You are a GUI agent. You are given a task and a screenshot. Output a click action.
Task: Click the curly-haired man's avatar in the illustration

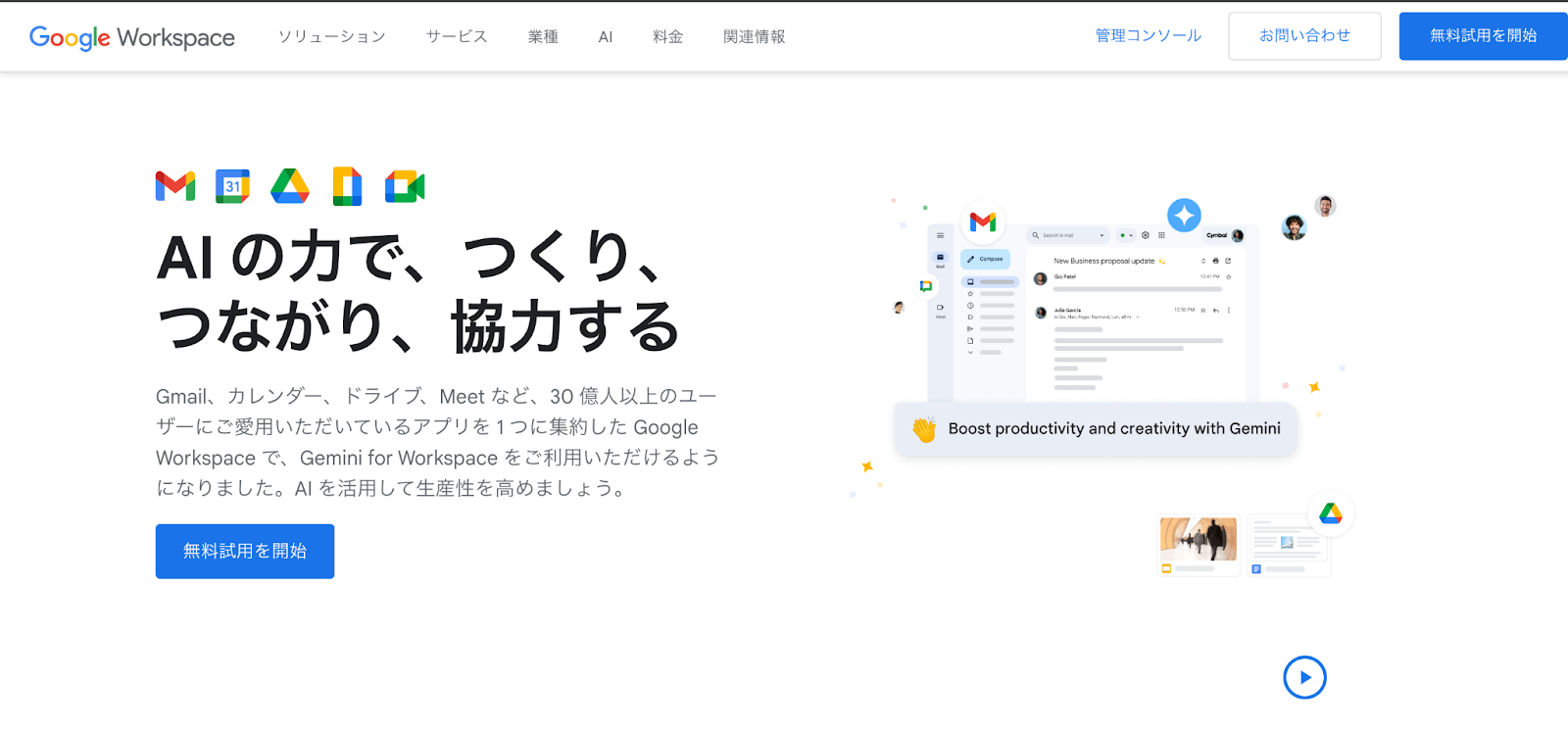point(1294,227)
